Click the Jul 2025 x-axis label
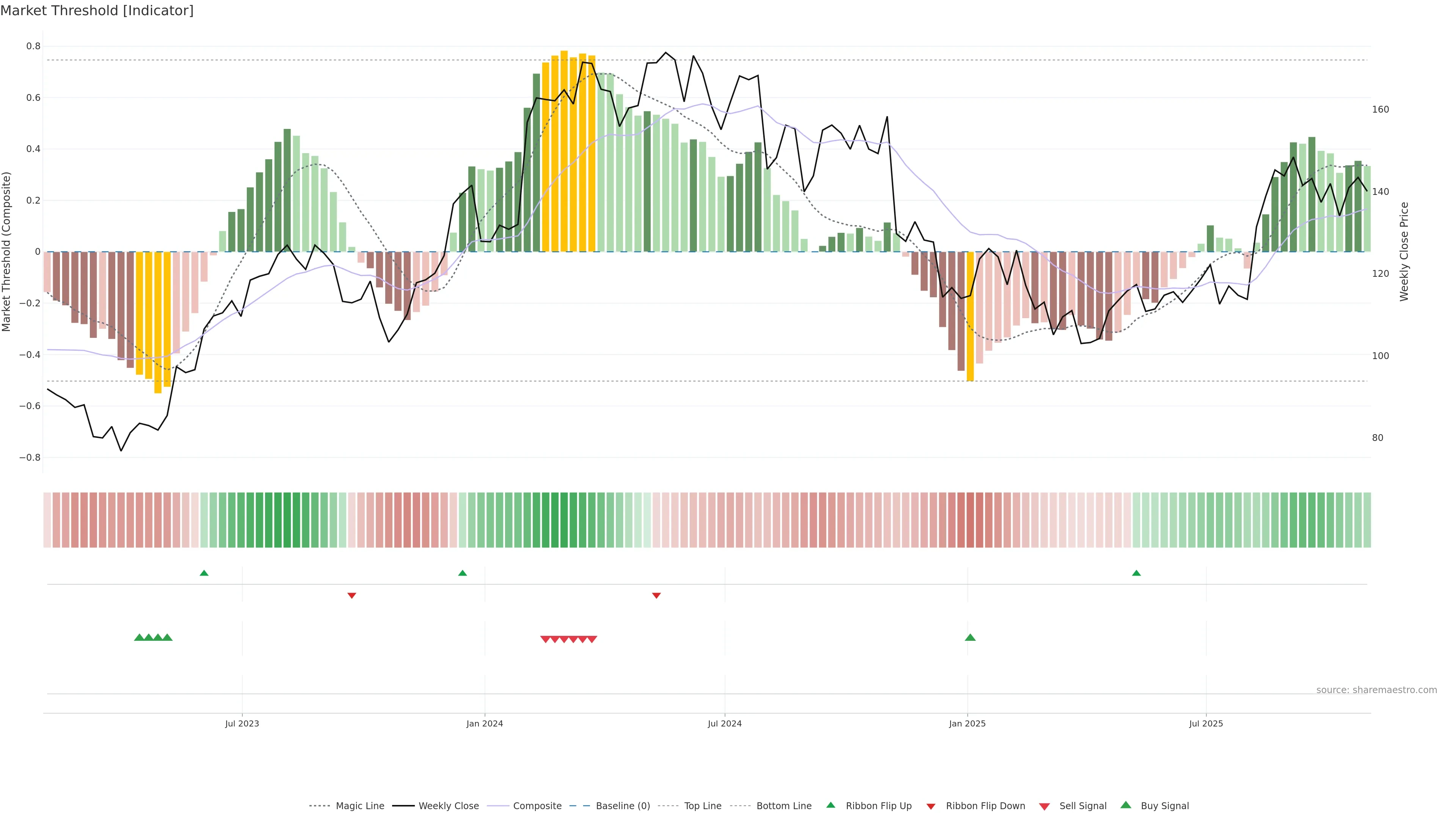This screenshot has height=819, width=1456. coord(1206,723)
